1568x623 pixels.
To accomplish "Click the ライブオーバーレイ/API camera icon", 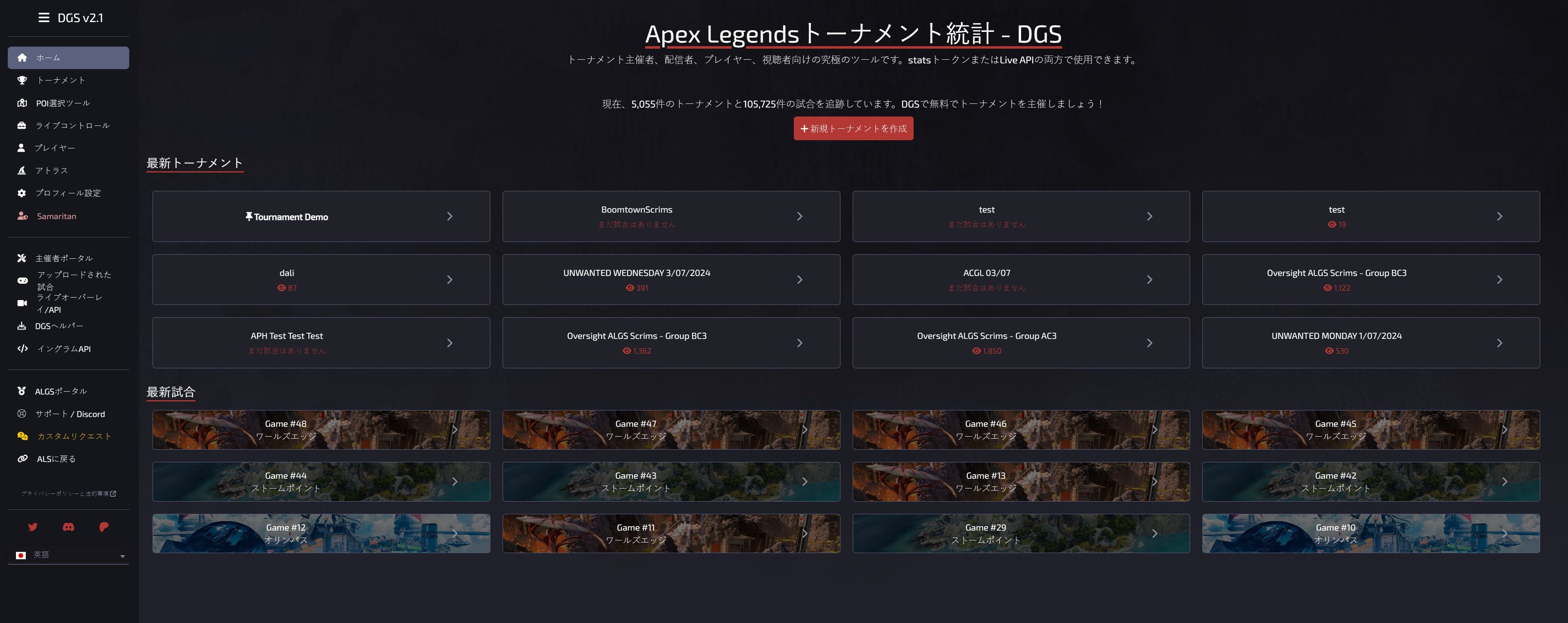I will (22, 303).
